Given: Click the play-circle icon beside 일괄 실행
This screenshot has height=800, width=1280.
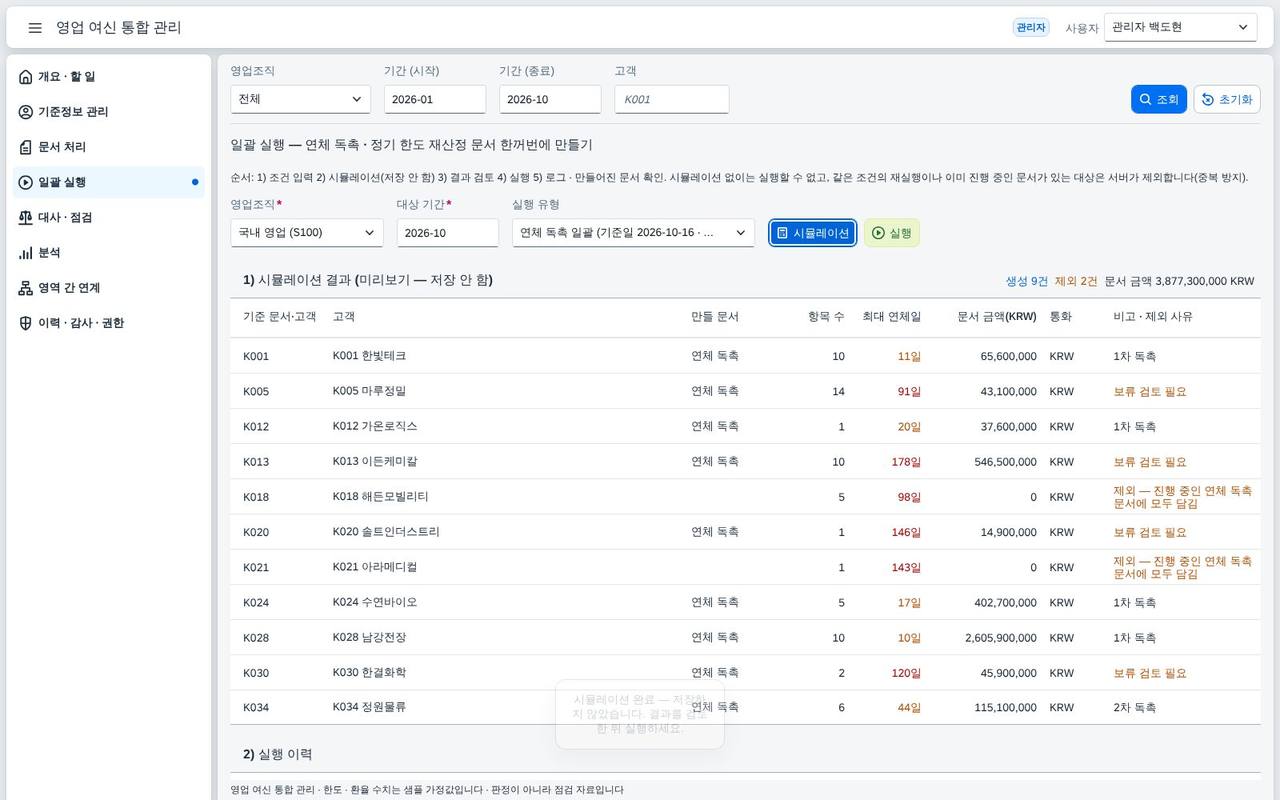Looking at the screenshot, I should [26, 182].
